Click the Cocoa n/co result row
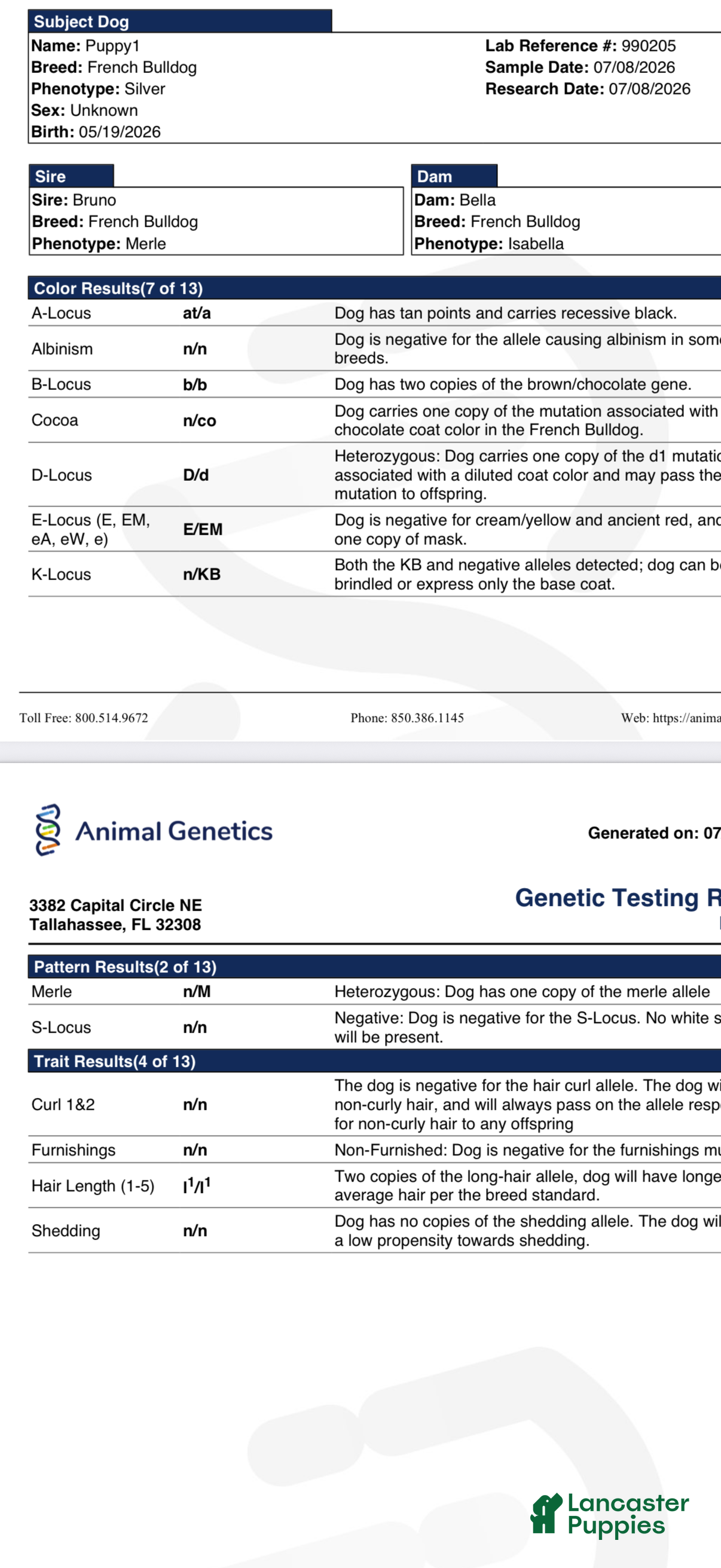The image size is (721, 1568). pos(374,420)
